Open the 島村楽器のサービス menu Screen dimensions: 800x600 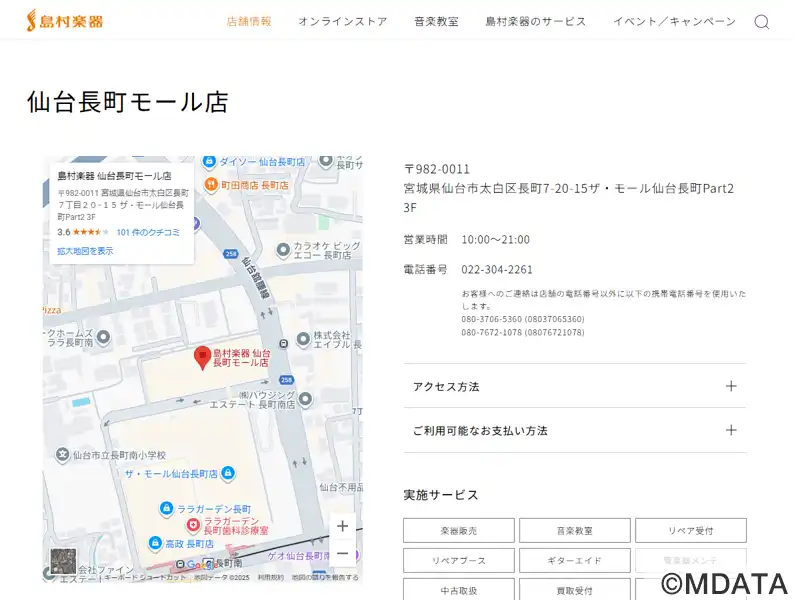[536, 21]
